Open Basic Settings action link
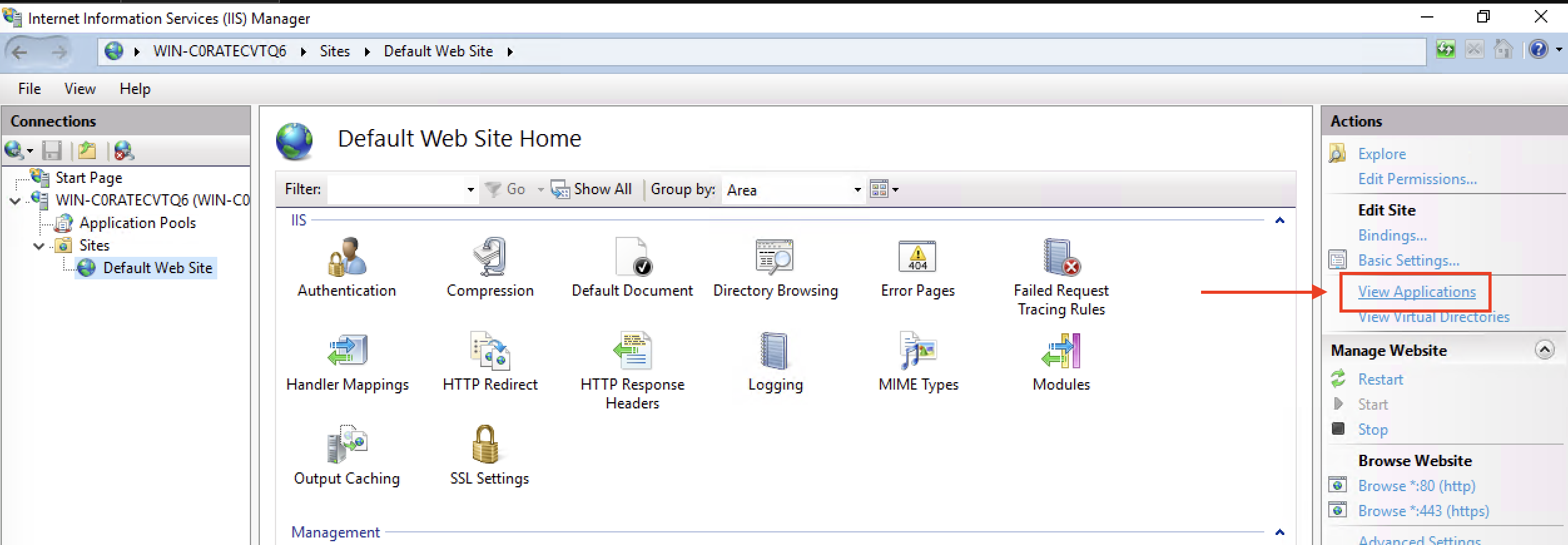1568x545 pixels. 1409,261
